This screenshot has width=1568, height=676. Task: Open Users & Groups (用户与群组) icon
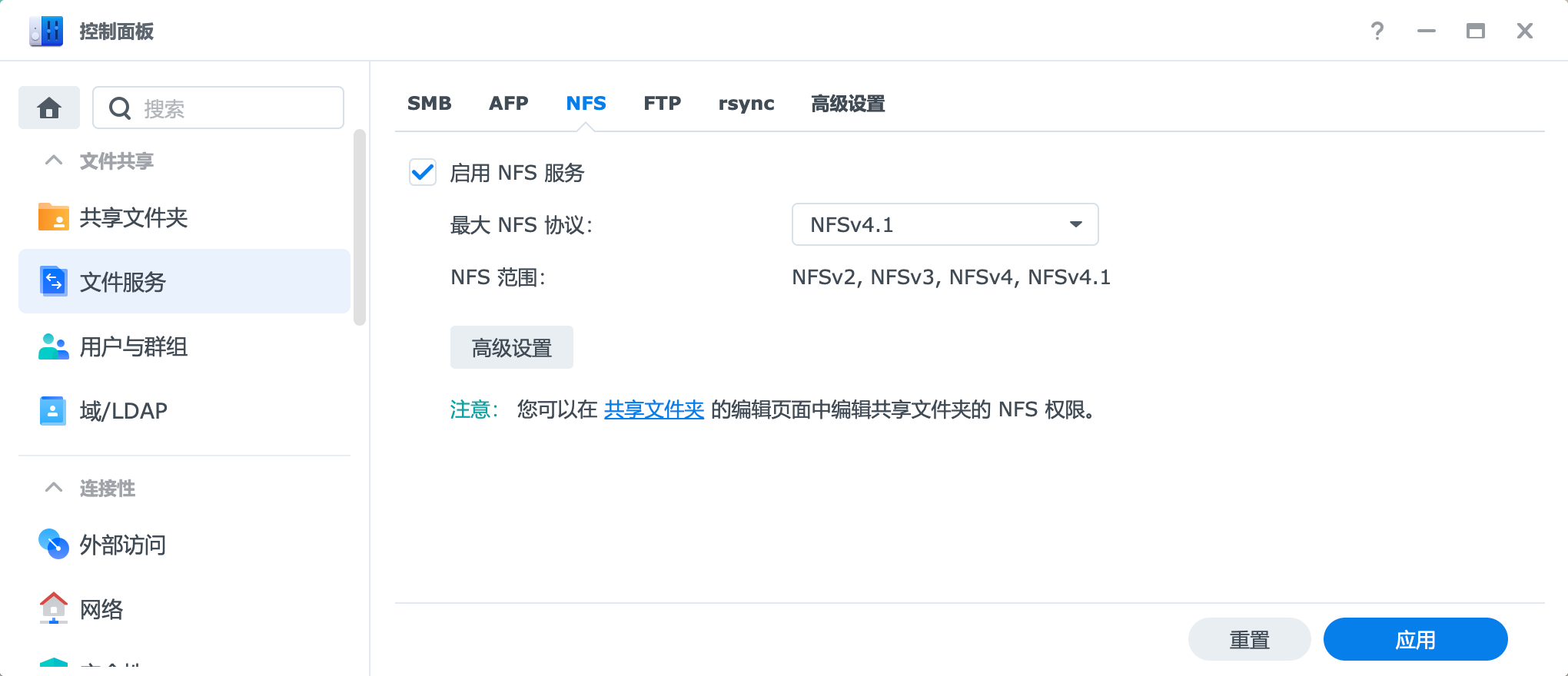[54, 346]
